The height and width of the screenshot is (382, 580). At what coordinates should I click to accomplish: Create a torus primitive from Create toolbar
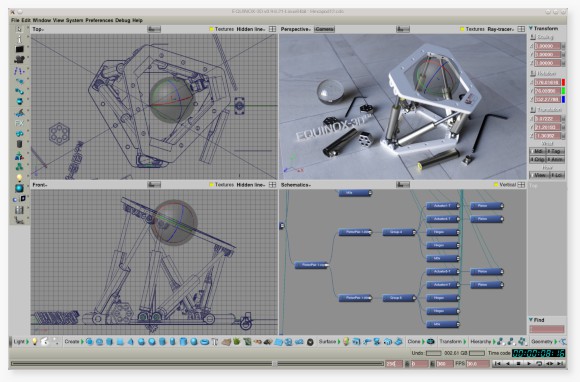pos(205,342)
